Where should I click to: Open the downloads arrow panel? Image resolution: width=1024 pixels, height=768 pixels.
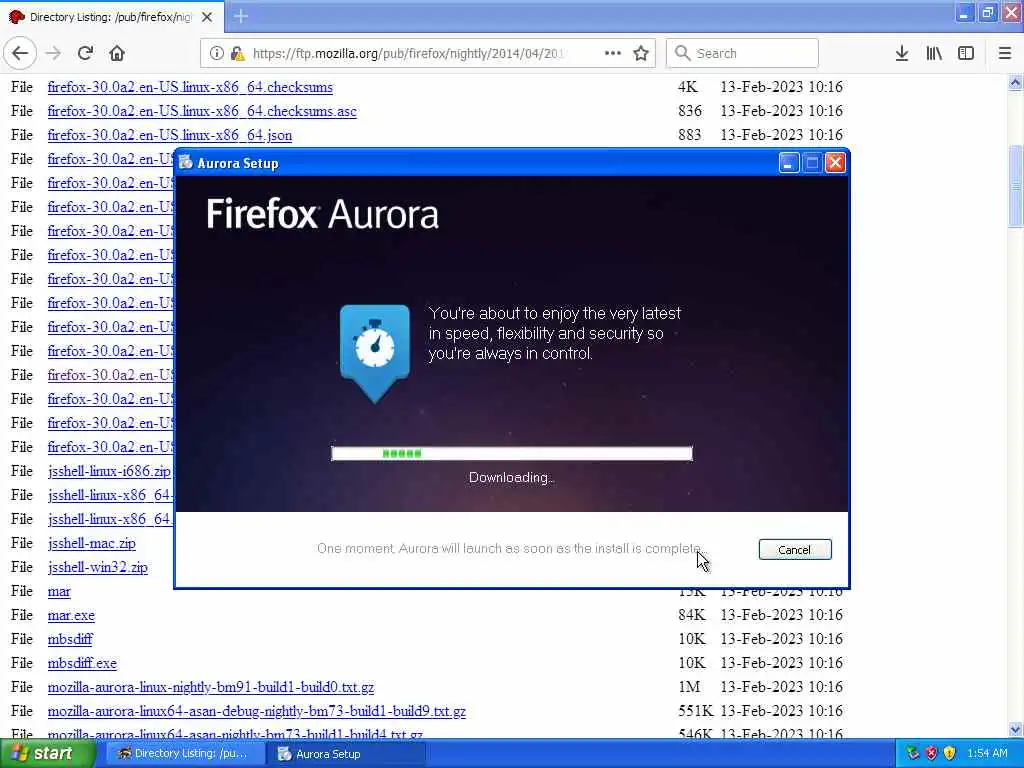[902, 54]
